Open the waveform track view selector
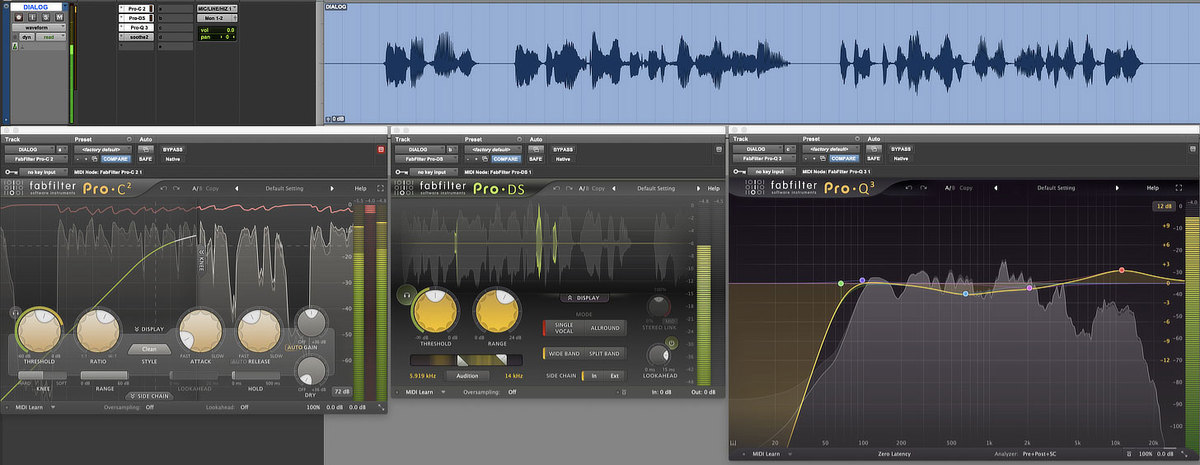The image size is (1200, 465). [x=39, y=27]
